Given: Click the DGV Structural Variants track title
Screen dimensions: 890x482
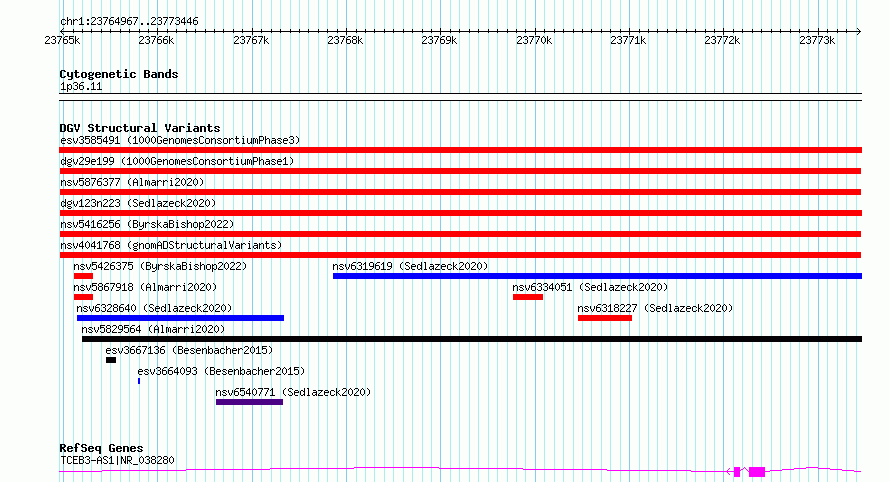Looking at the screenshot, I should pyautogui.click(x=140, y=128).
